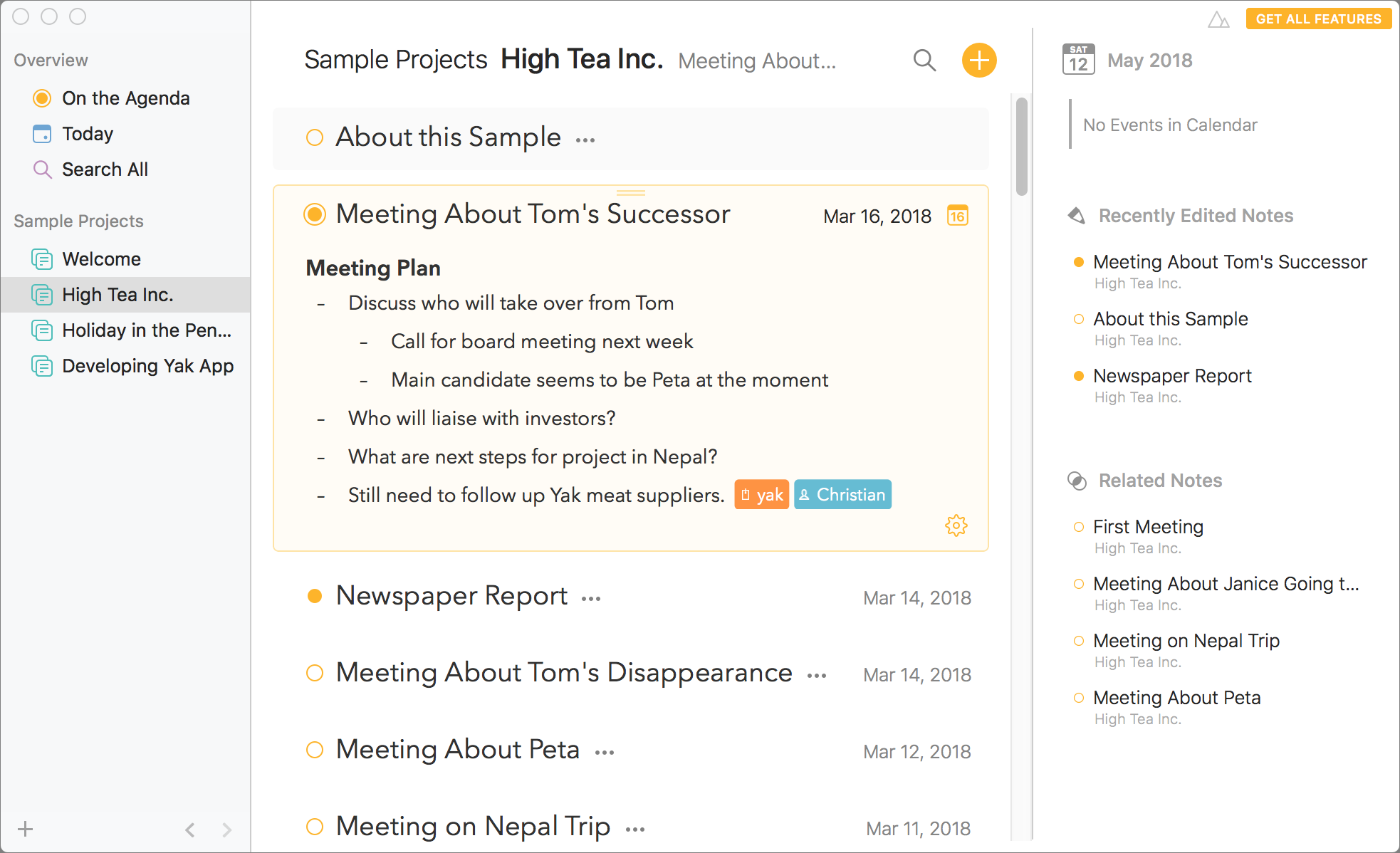Expand Meeting About Tom's Disappearance ellipsis
1400x853 pixels.
pyautogui.click(x=817, y=676)
